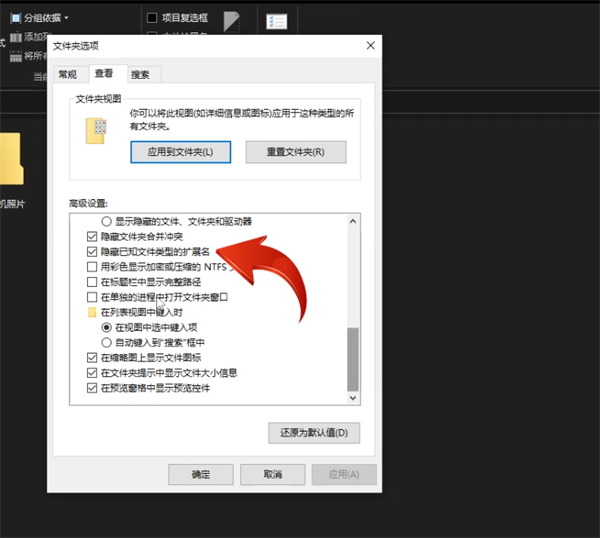
Task: Select 显示隐藏的文件、文件夹和驱动器 option
Action: [x=107, y=221]
